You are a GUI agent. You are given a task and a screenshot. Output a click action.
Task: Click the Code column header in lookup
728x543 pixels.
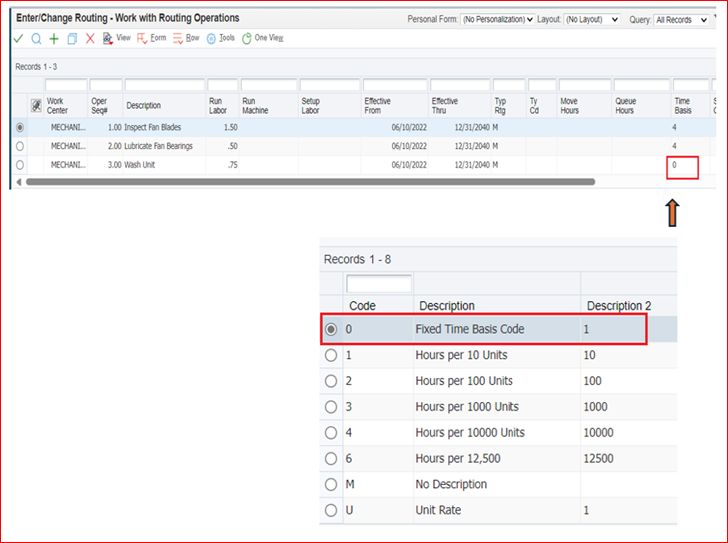(x=362, y=306)
